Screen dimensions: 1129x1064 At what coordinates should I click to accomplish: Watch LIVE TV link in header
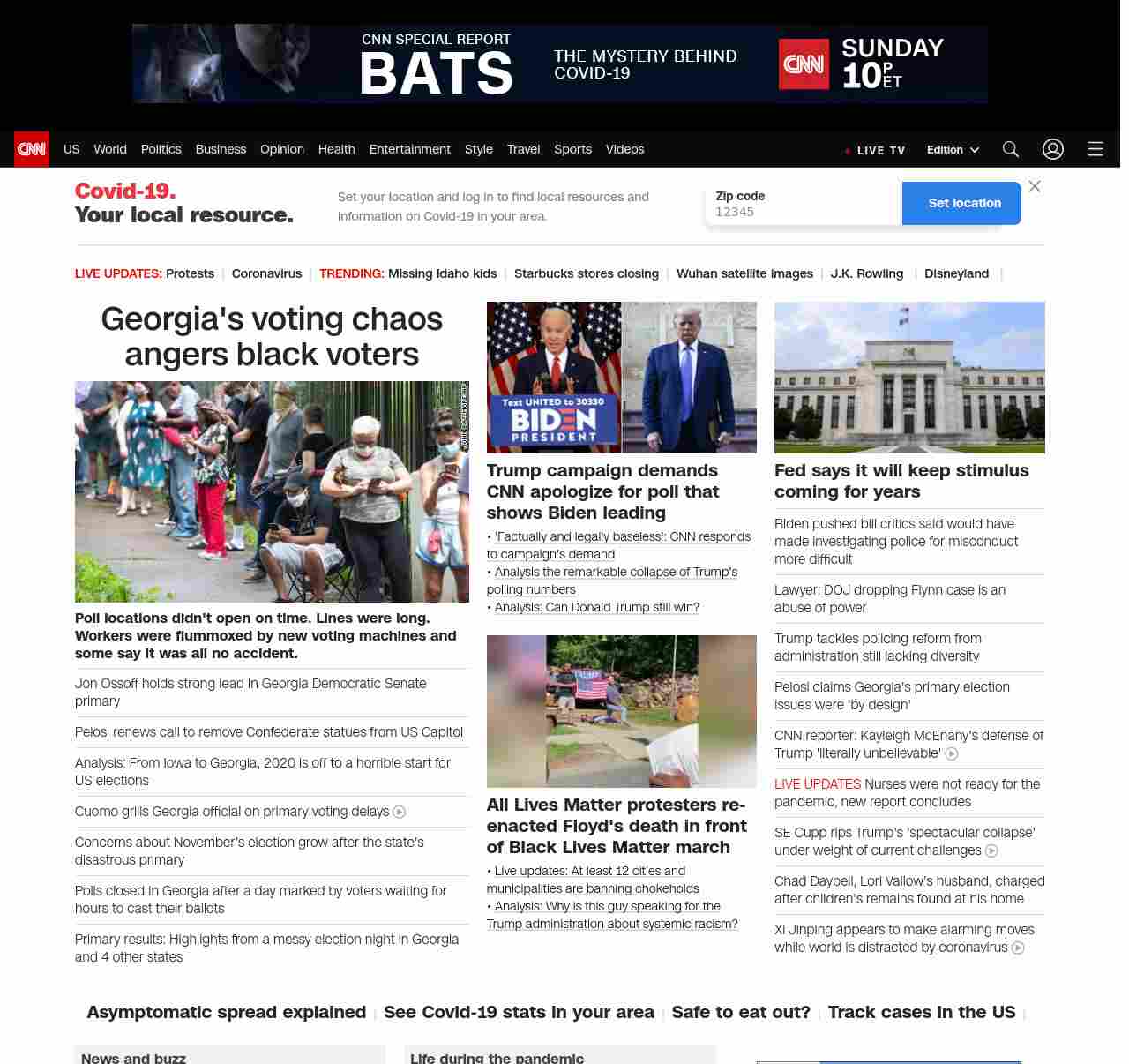(876, 150)
